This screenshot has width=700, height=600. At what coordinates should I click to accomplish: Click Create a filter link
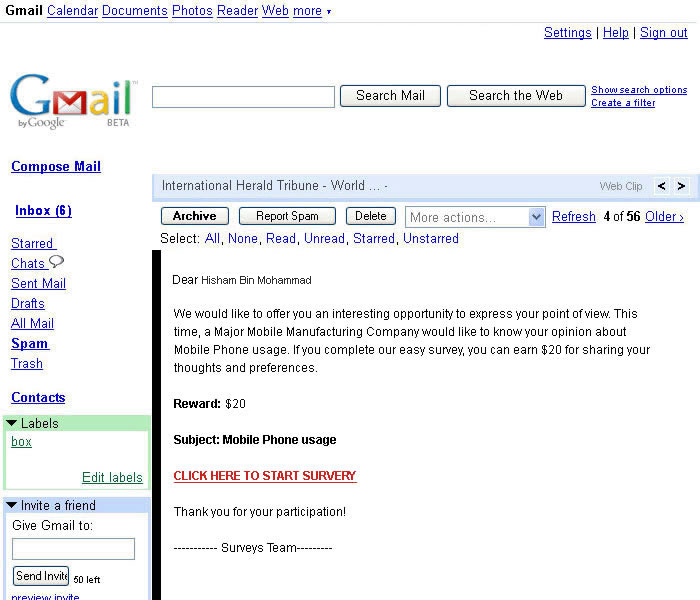tap(623, 103)
